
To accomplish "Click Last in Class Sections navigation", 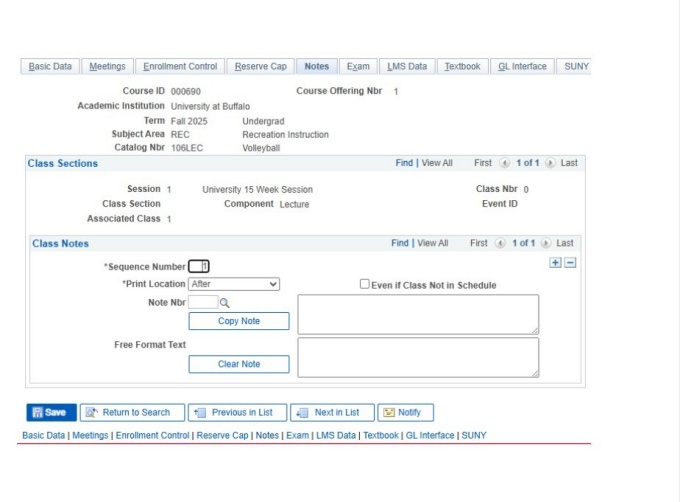I will (569, 163).
